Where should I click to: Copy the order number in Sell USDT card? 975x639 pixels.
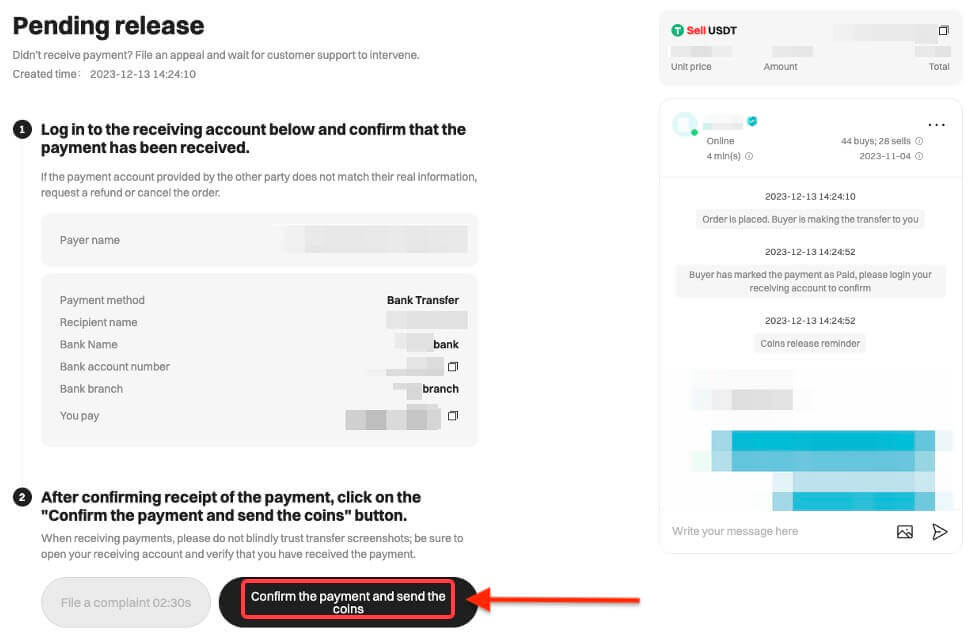click(943, 31)
